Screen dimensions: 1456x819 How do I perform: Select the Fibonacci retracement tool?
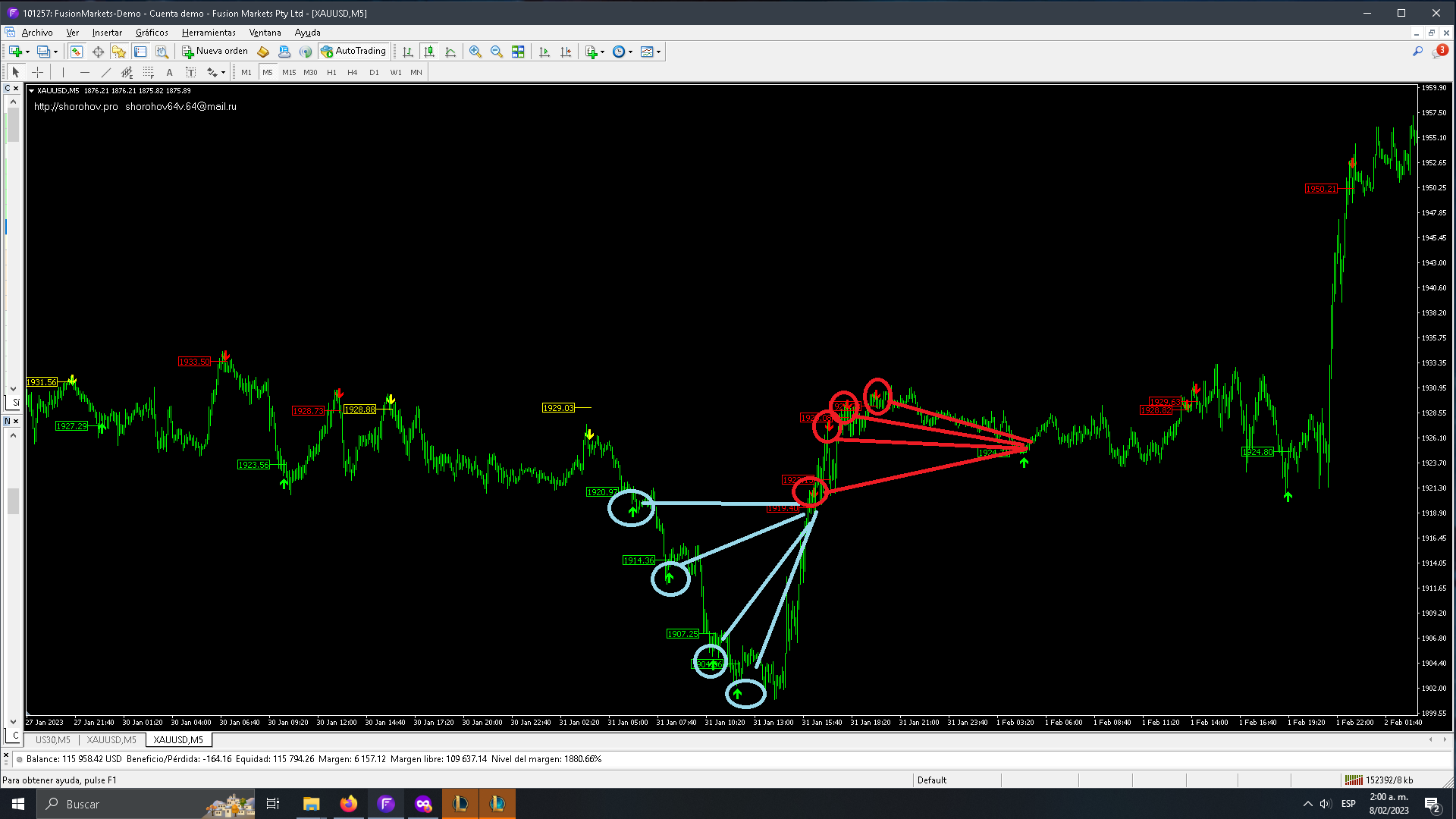149,73
